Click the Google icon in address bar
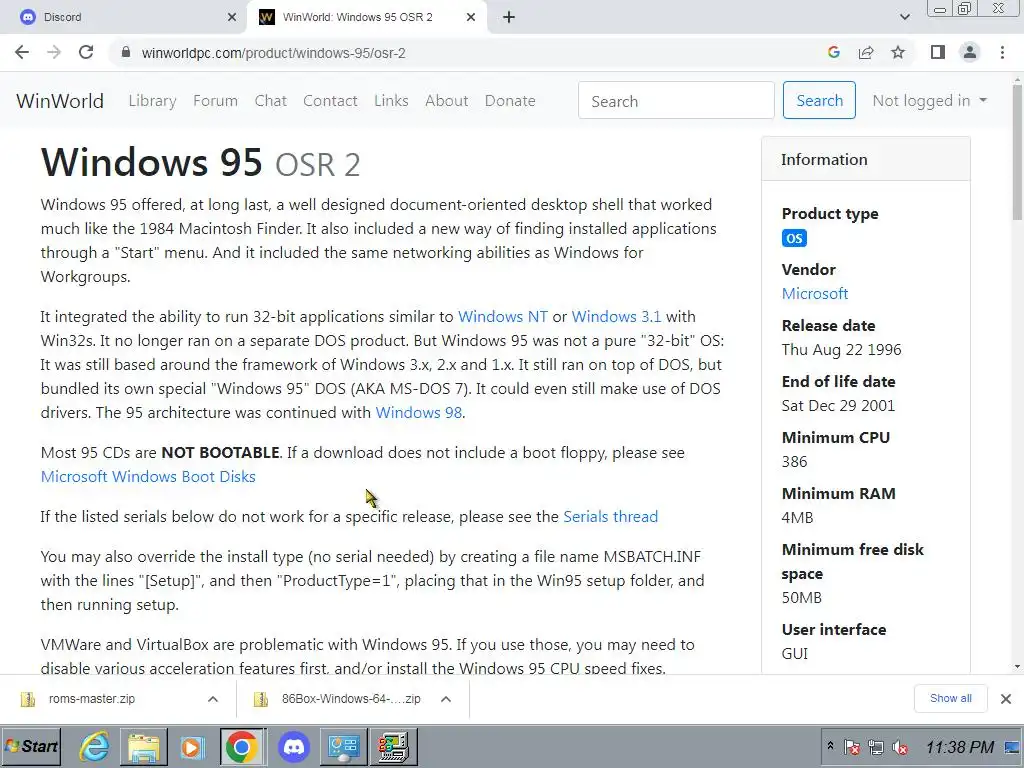 (x=833, y=52)
